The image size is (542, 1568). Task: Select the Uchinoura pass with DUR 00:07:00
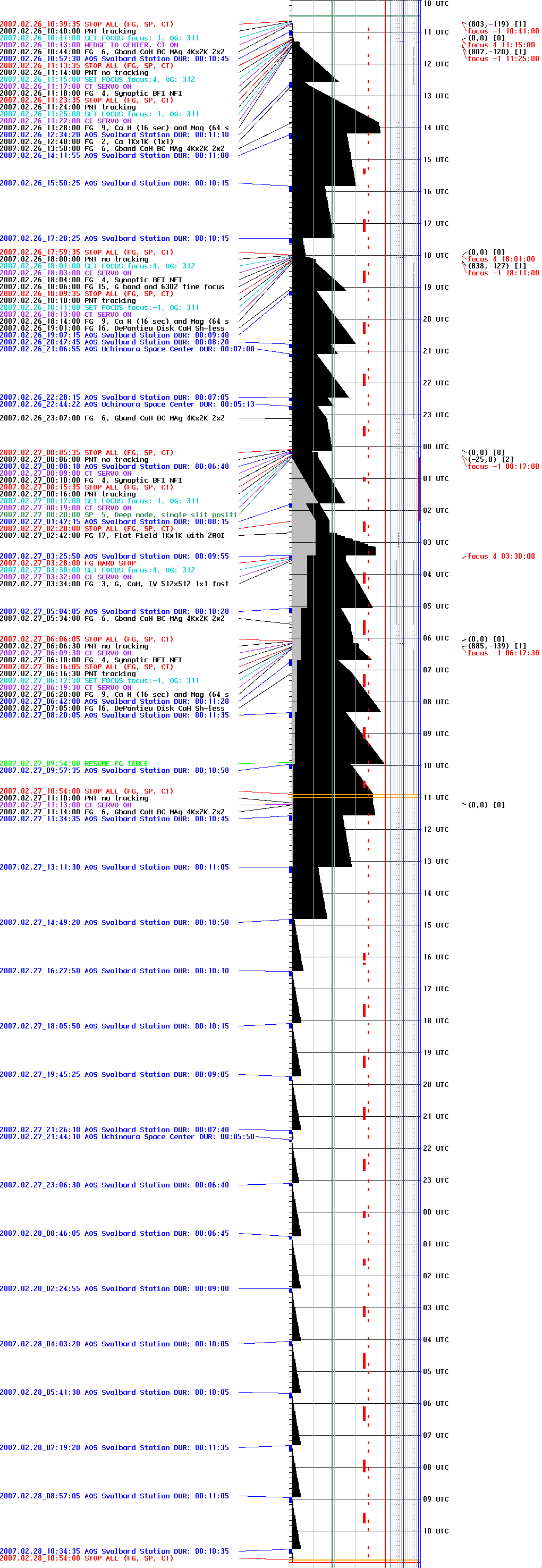127,349
